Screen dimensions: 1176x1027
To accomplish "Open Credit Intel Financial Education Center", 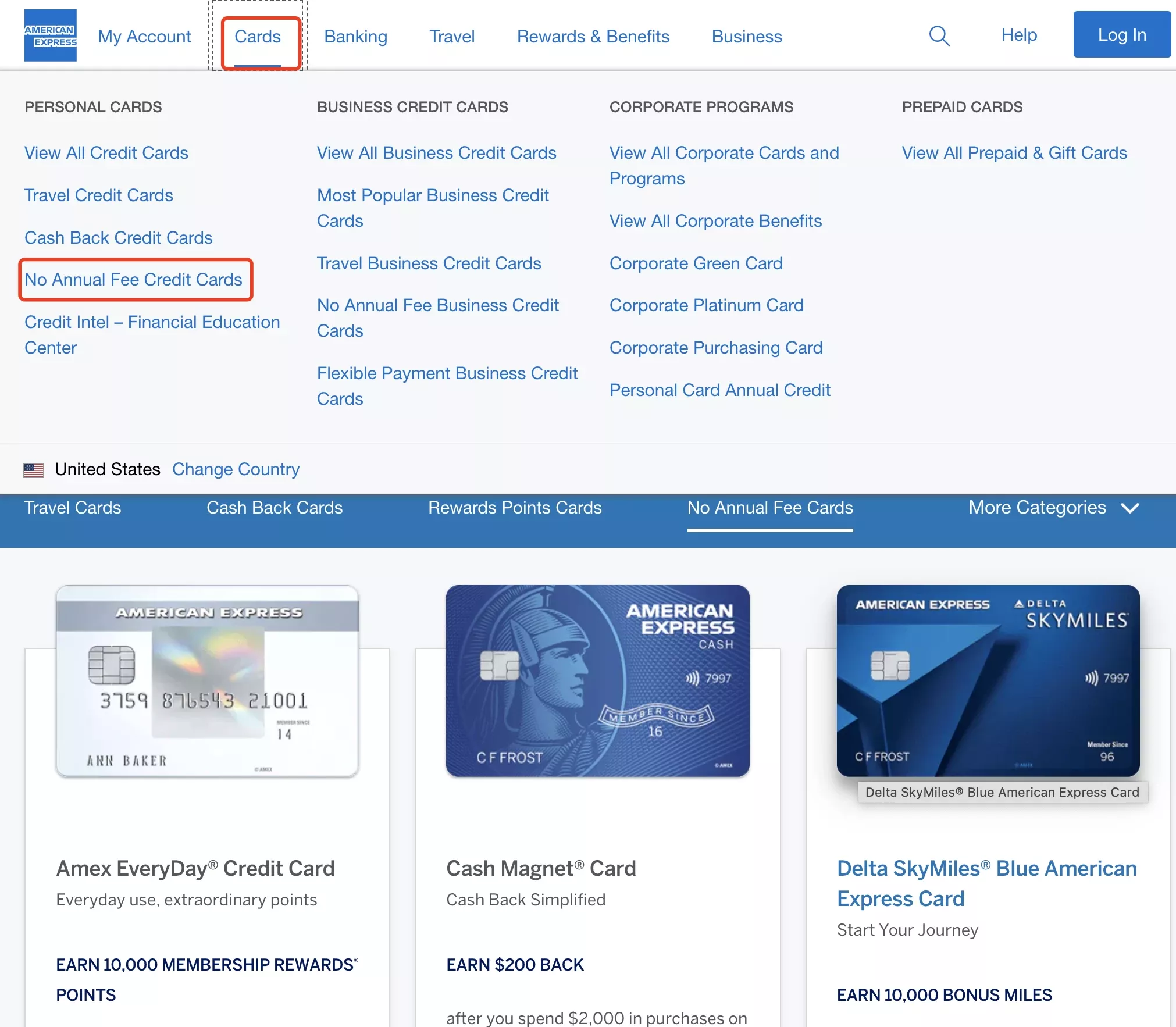I will pyautogui.click(x=152, y=334).
